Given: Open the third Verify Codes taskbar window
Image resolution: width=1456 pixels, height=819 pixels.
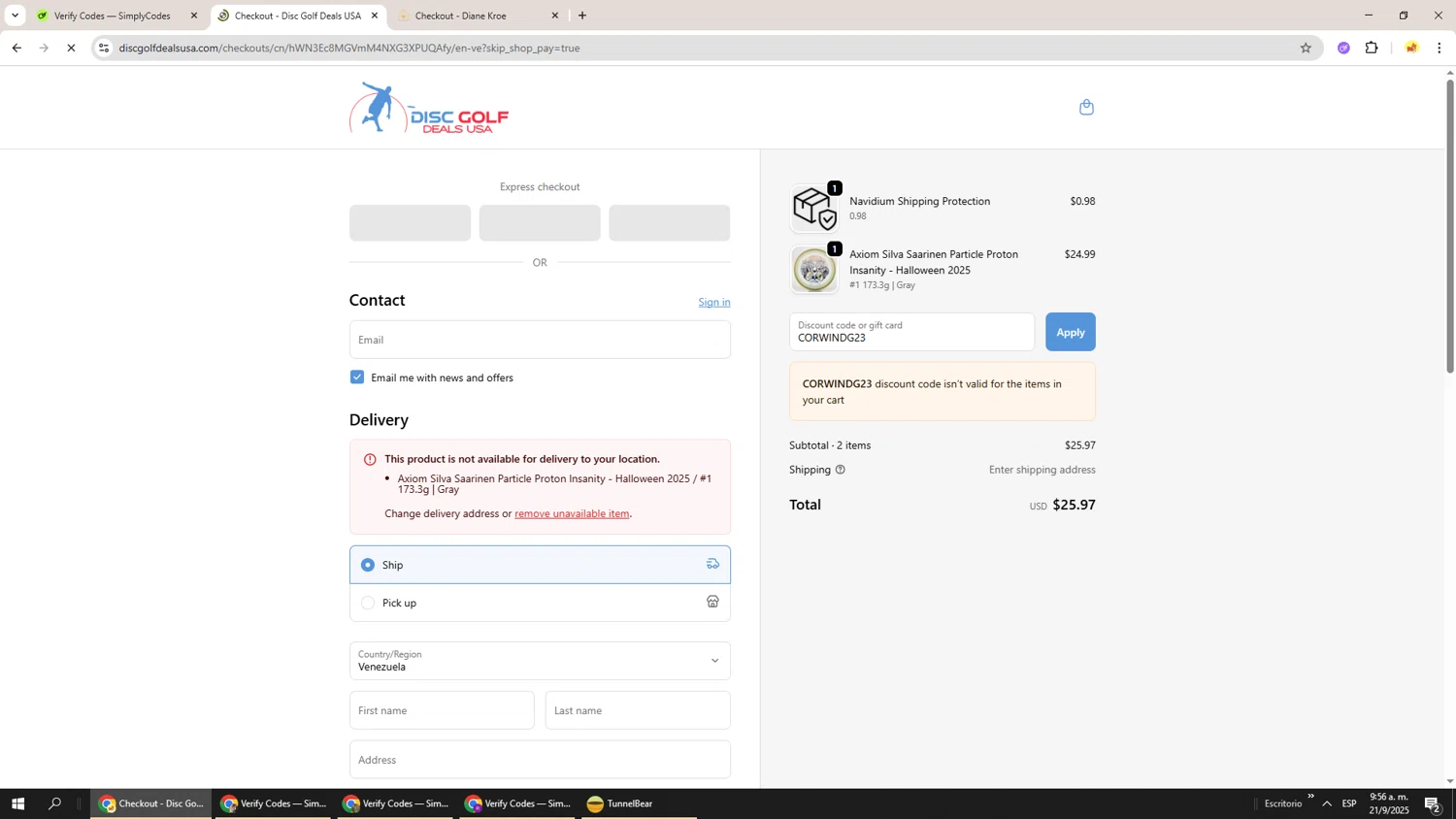Looking at the screenshot, I should coord(518,803).
